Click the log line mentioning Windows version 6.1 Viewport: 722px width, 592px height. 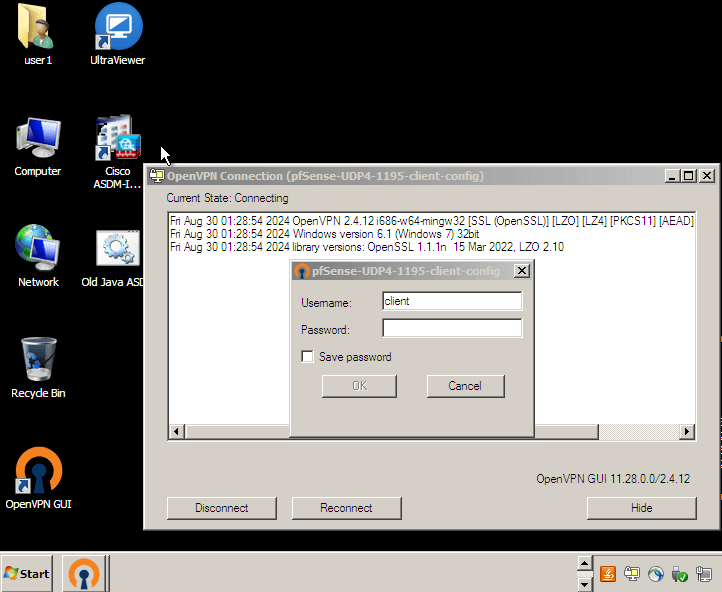pos(325,234)
